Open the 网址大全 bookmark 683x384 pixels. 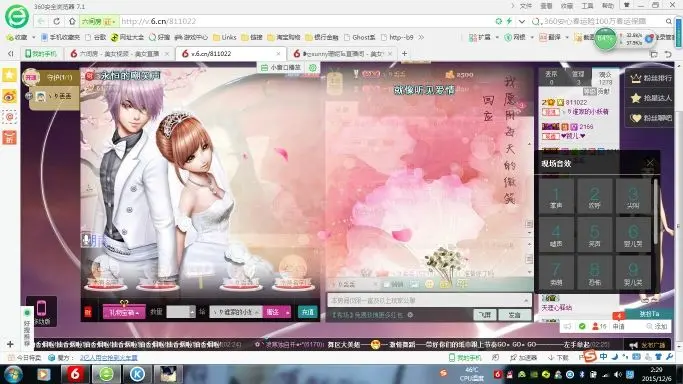127,37
